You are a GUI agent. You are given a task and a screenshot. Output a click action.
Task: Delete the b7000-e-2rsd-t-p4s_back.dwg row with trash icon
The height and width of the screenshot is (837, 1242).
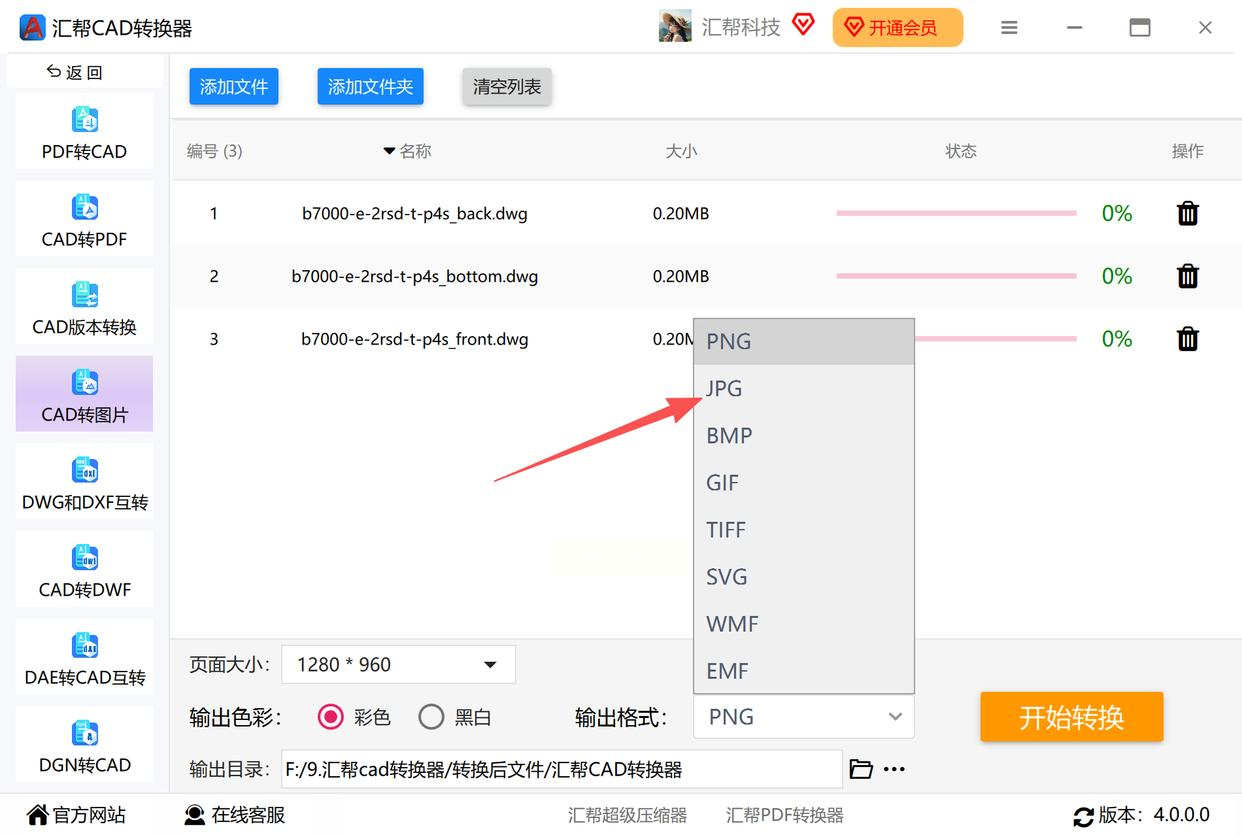pos(1187,213)
